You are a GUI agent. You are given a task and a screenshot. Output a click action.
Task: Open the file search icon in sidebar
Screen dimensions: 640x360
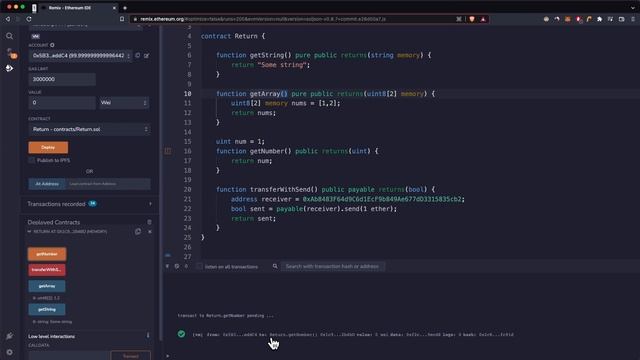tap(9, 36)
